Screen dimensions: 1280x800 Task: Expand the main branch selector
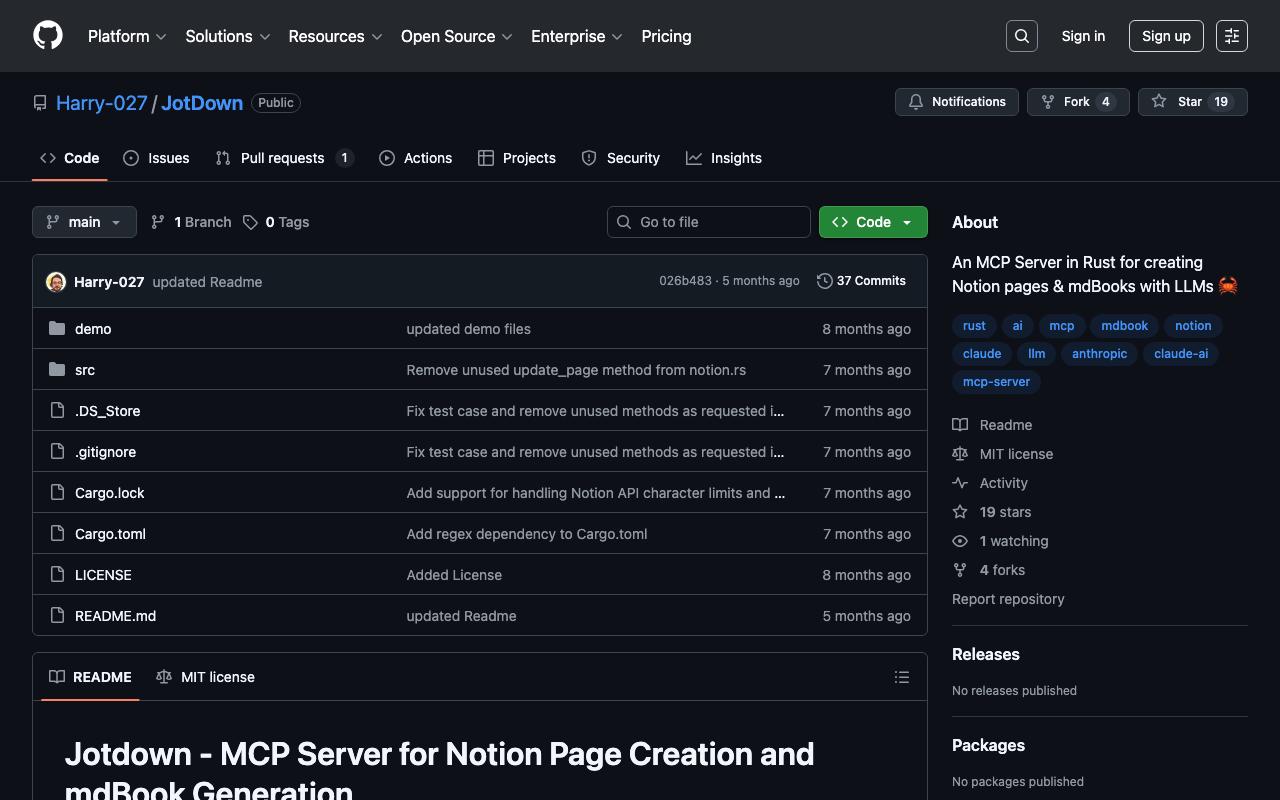[84, 222]
